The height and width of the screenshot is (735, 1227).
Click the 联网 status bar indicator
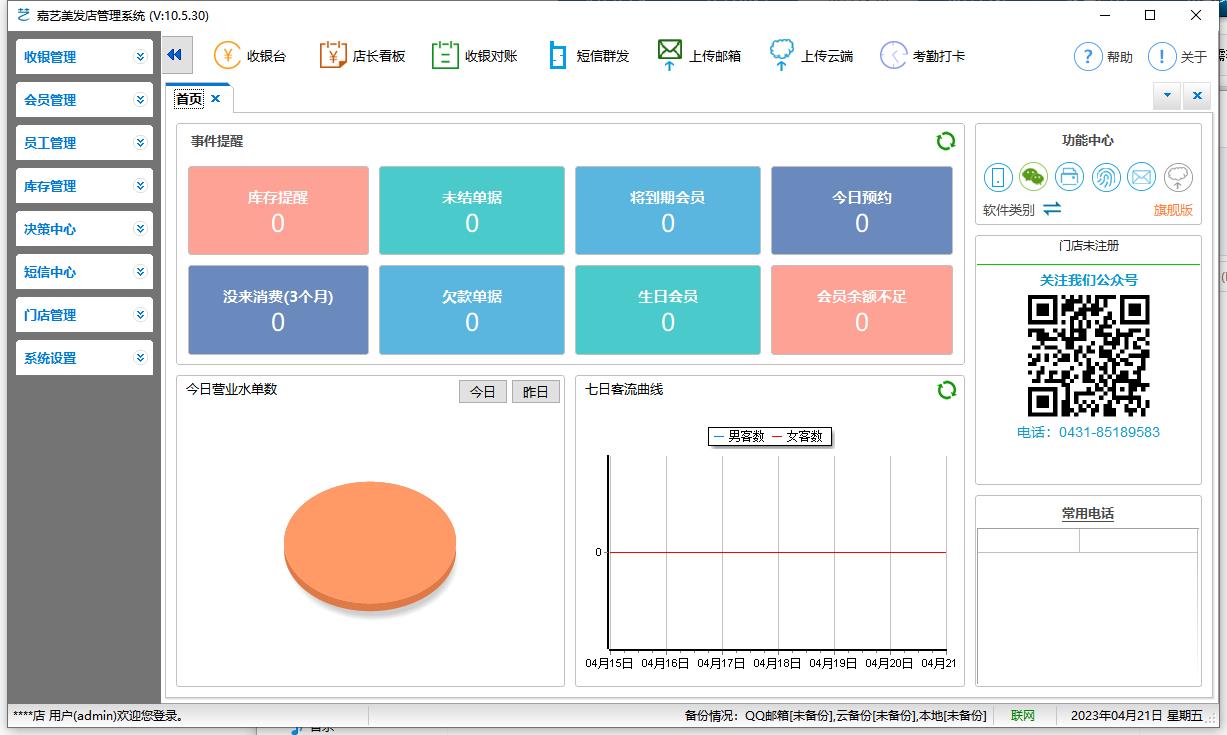coord(1023,716)
